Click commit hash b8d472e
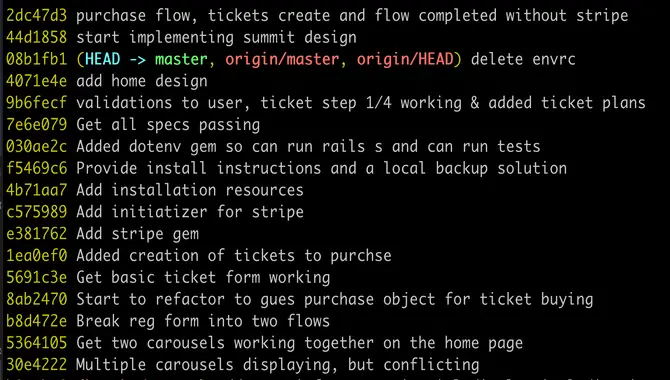 point(37,321)
